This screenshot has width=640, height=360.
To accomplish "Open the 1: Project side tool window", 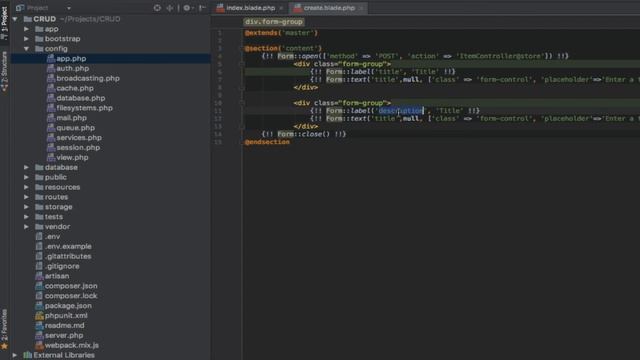I will click(x=4, y=22).
